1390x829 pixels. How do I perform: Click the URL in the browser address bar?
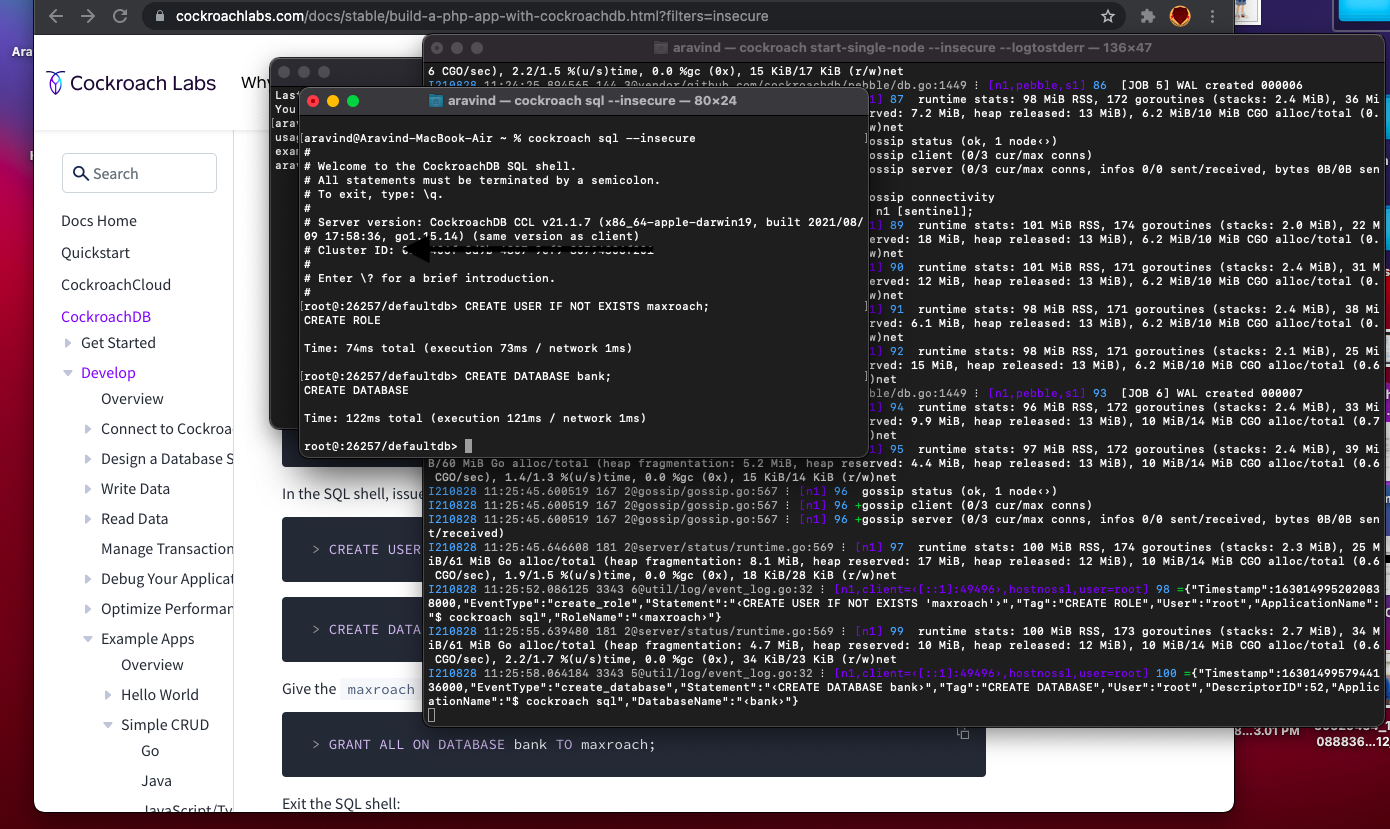pos(400,16)
